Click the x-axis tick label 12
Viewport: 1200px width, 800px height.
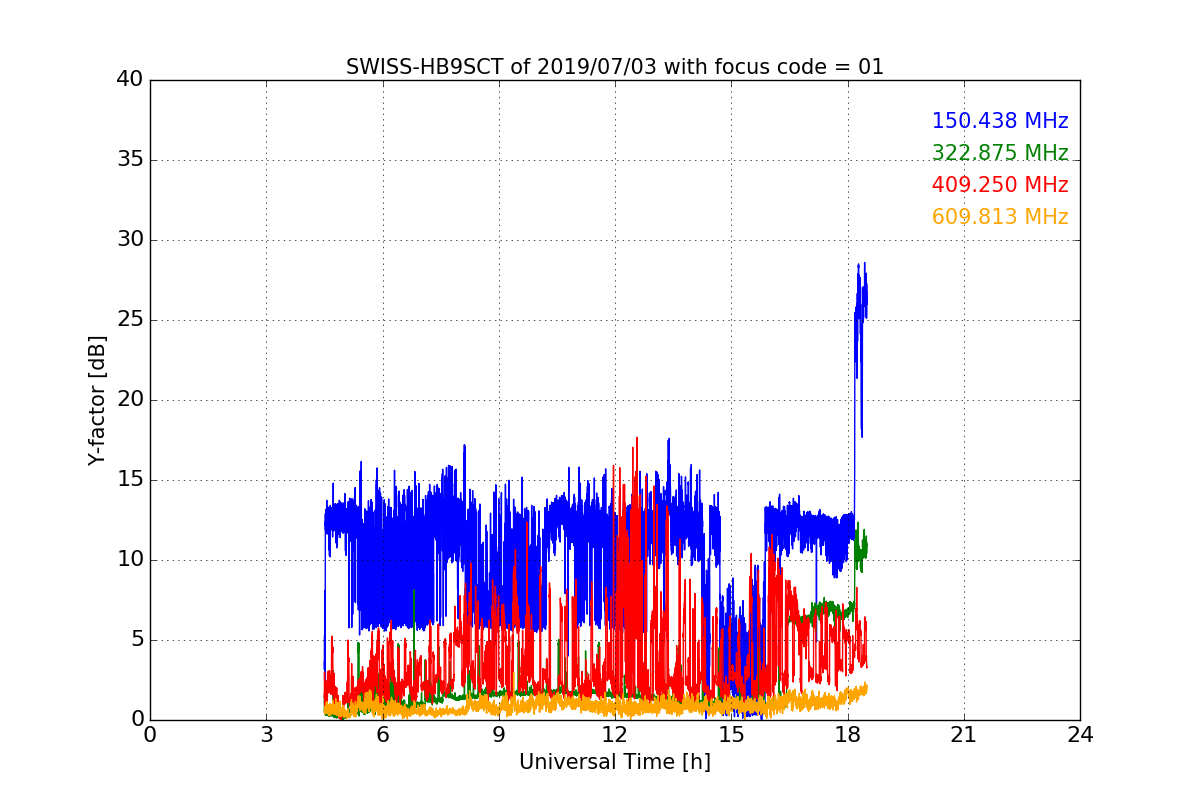(x=615, y=735)
